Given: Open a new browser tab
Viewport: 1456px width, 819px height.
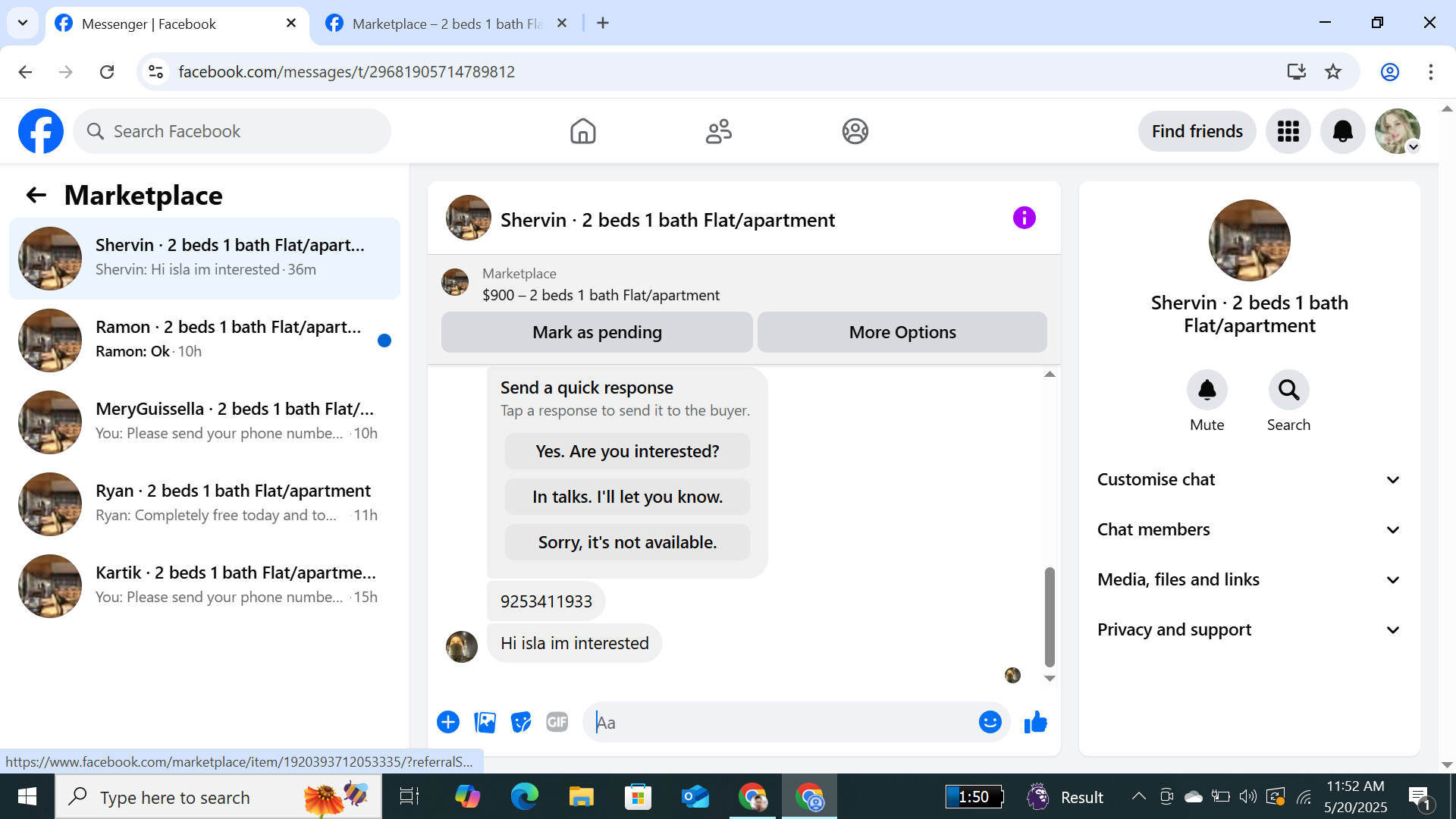Looking at the screenshot, I should pos(603,24).
